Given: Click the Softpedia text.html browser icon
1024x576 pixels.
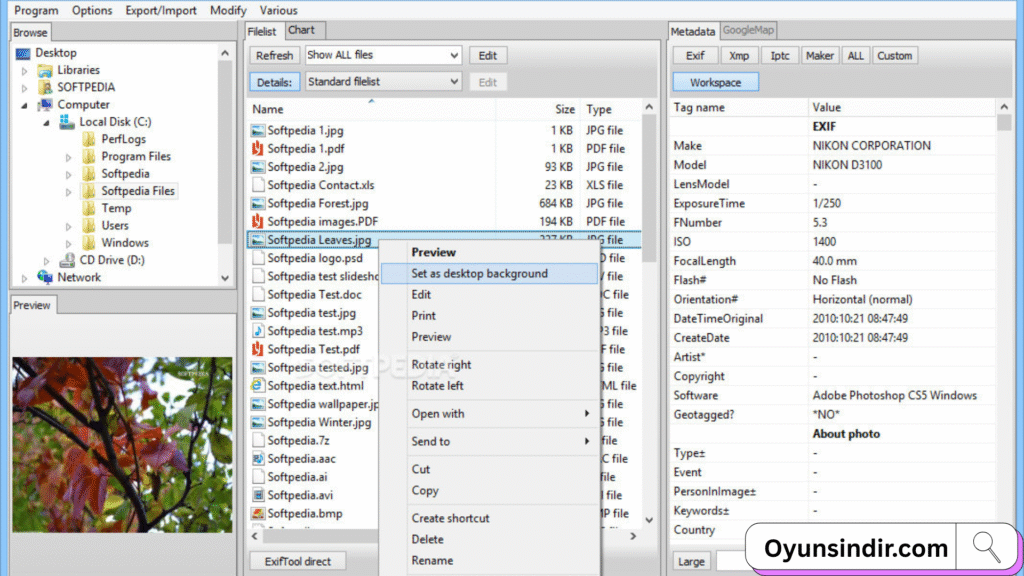Looking at the screenshot, I should (258, 385).
